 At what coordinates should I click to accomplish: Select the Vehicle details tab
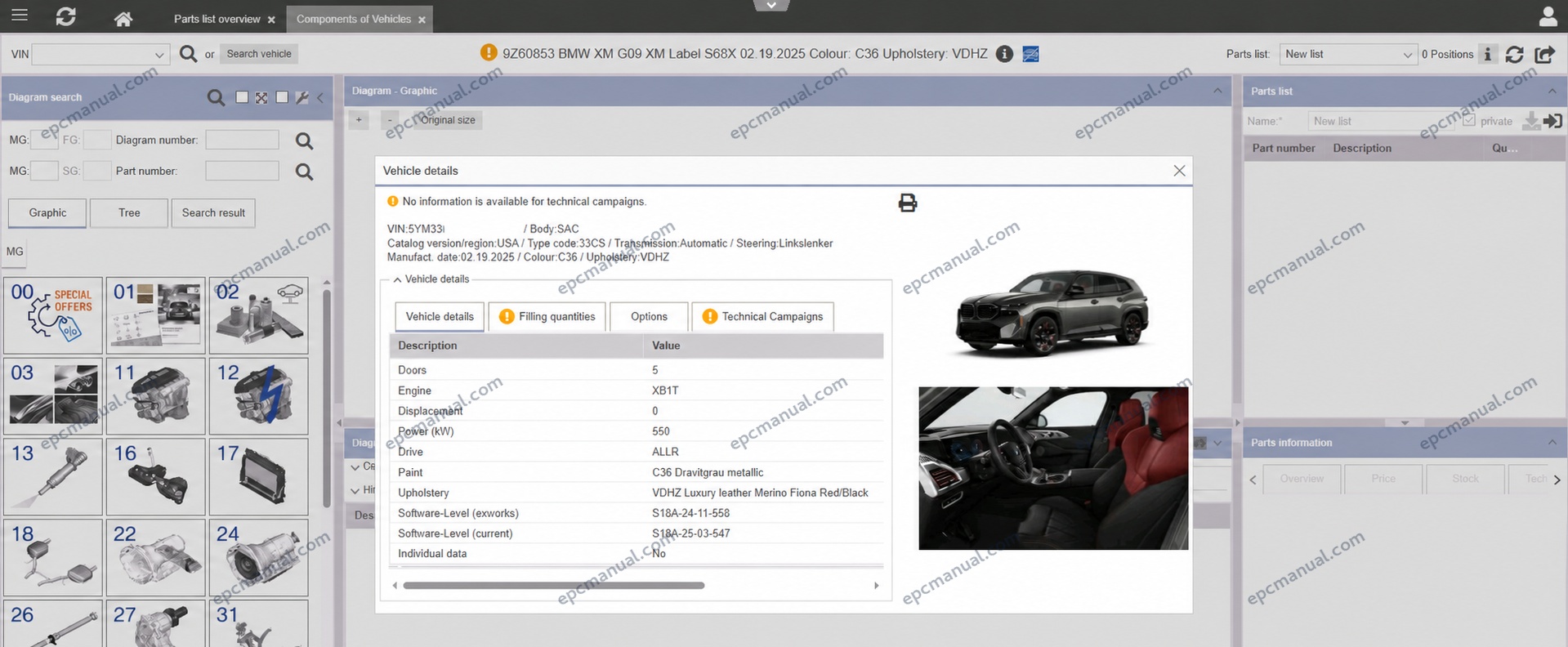[440, 317]
